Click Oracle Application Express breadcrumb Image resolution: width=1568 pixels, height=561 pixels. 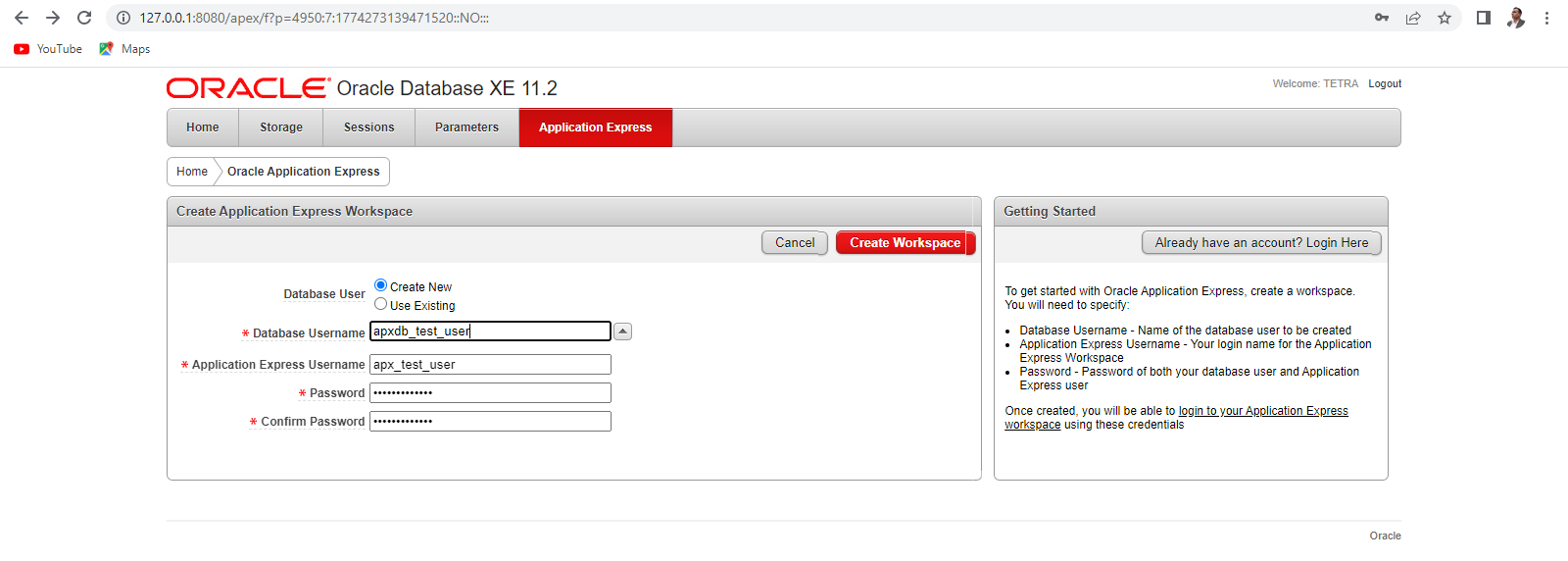(304, 172)
